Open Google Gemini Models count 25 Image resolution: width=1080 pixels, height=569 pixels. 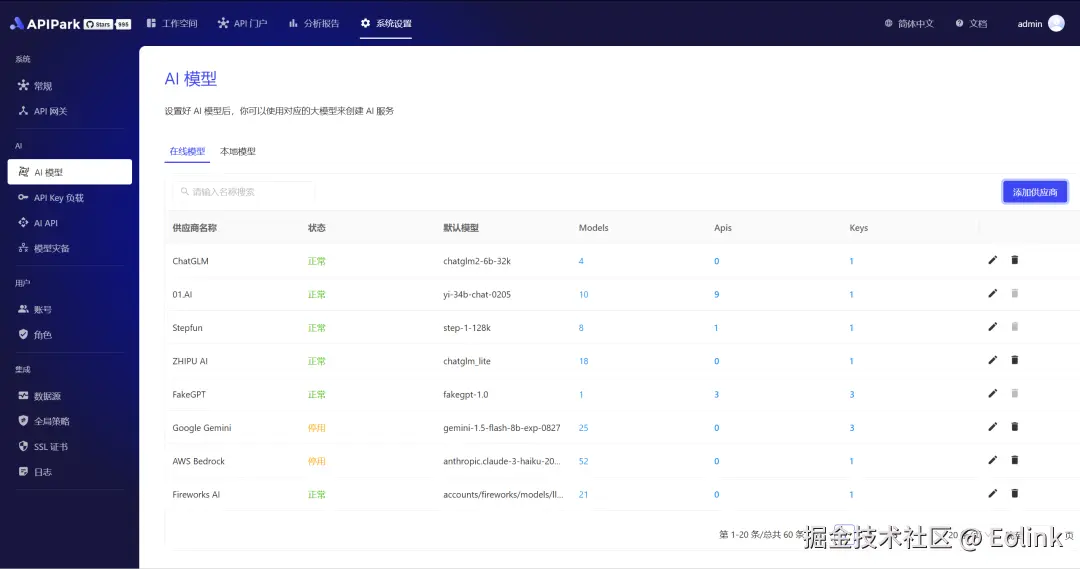583,428
